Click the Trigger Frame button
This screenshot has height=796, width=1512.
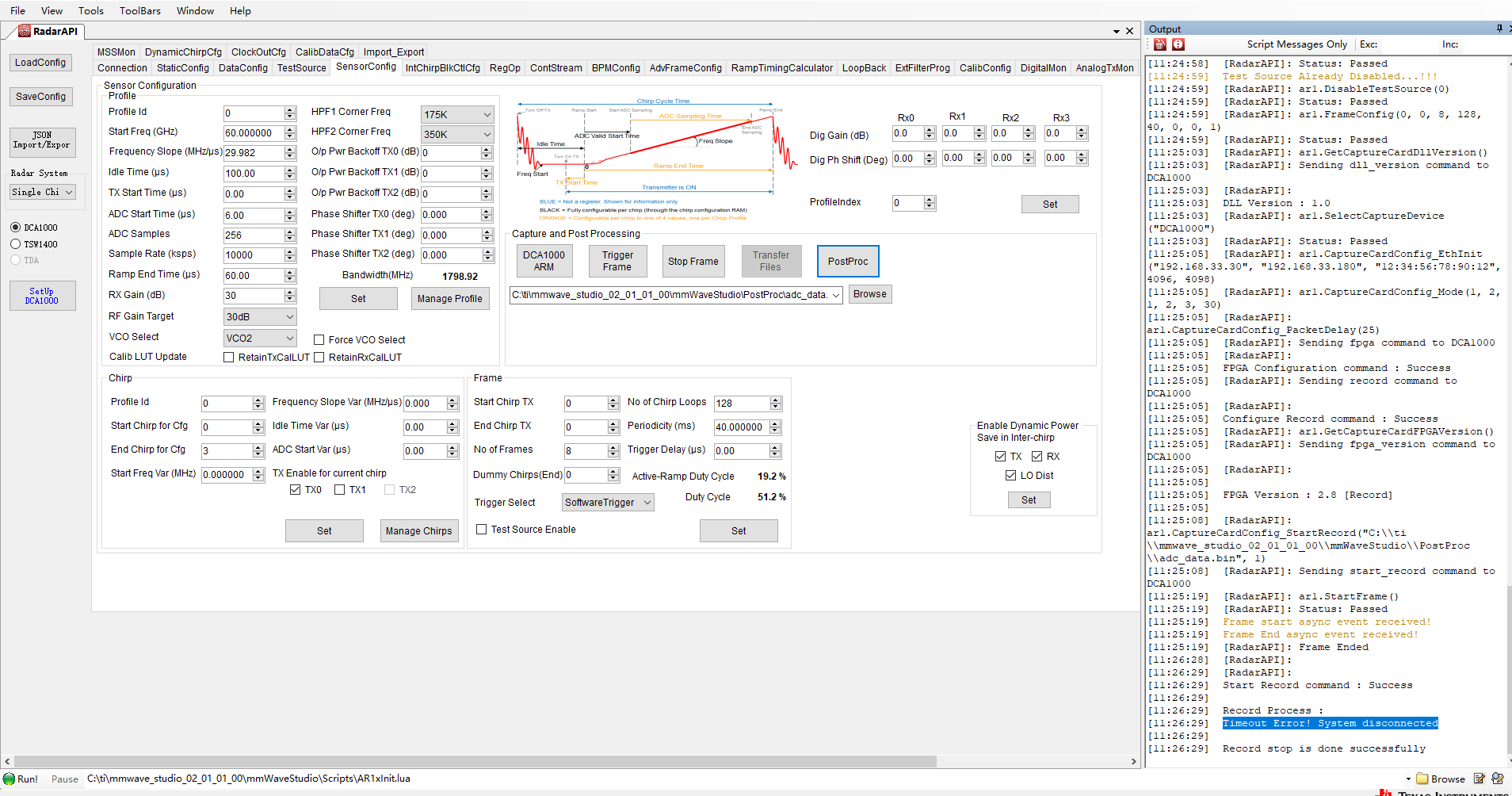[617, 262]
